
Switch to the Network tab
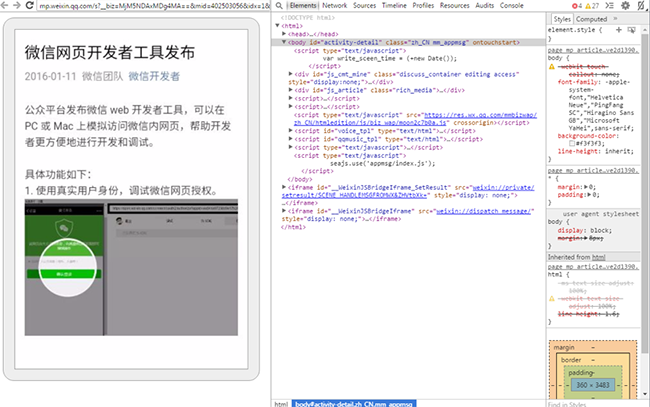[335, 5]
